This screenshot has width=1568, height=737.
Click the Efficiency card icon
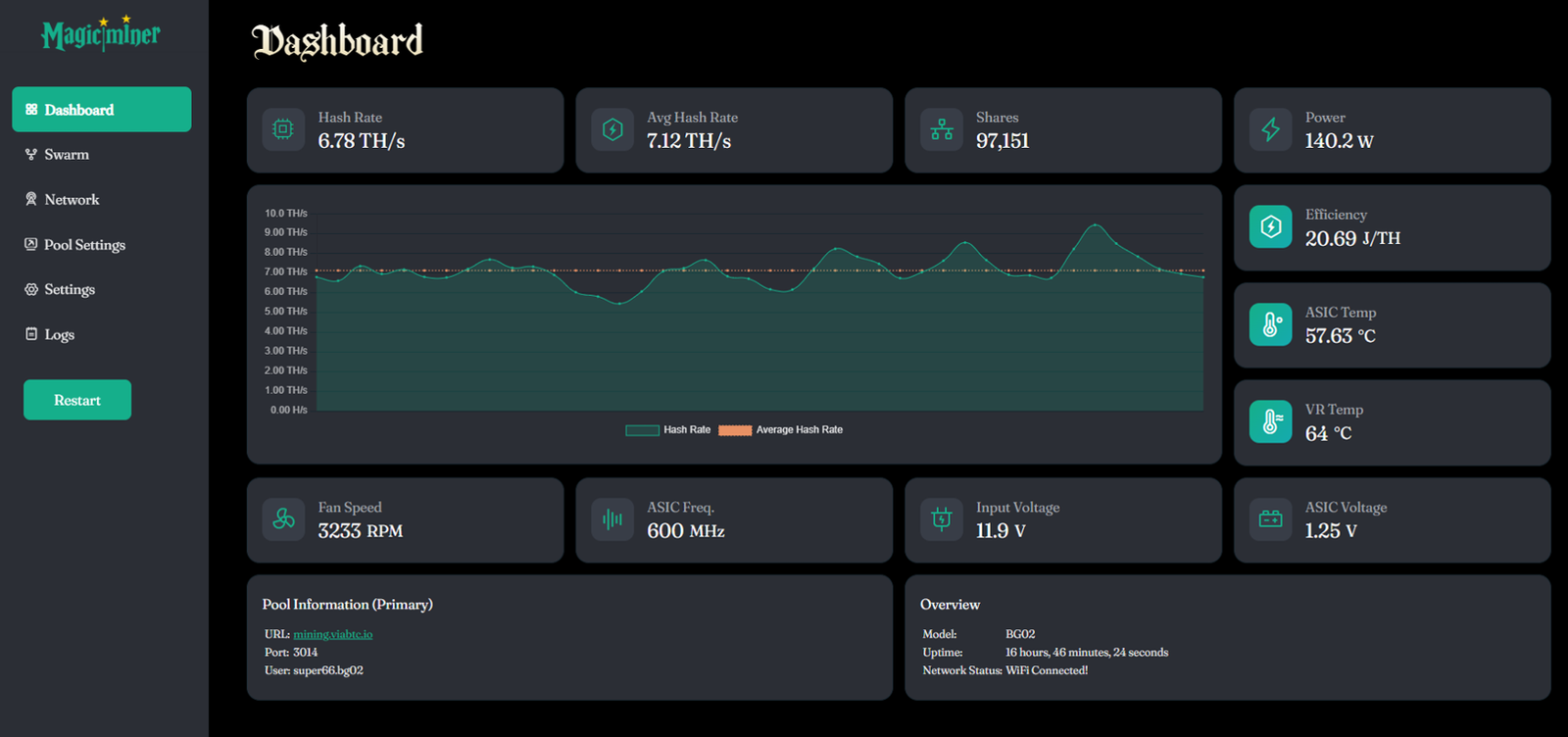[1270, 227]
